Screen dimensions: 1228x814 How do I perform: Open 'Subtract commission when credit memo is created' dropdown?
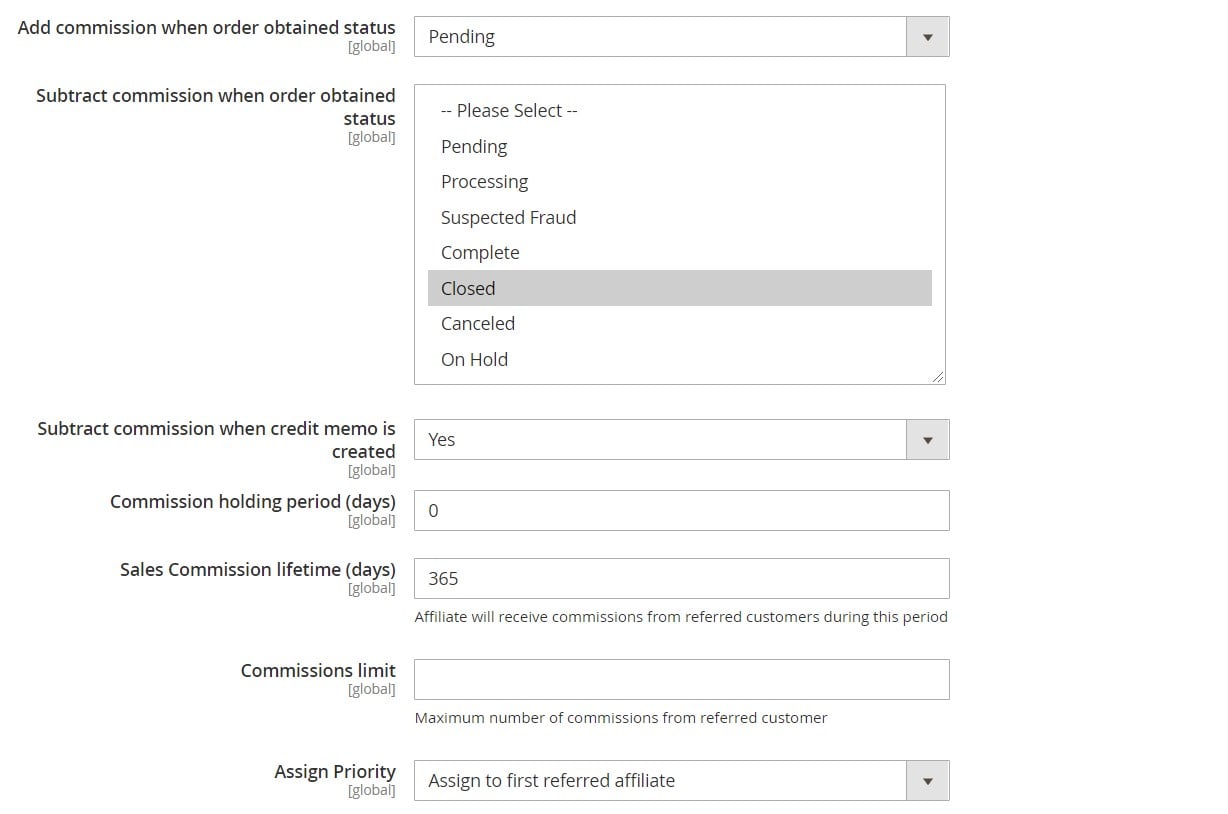click(681, 440)
